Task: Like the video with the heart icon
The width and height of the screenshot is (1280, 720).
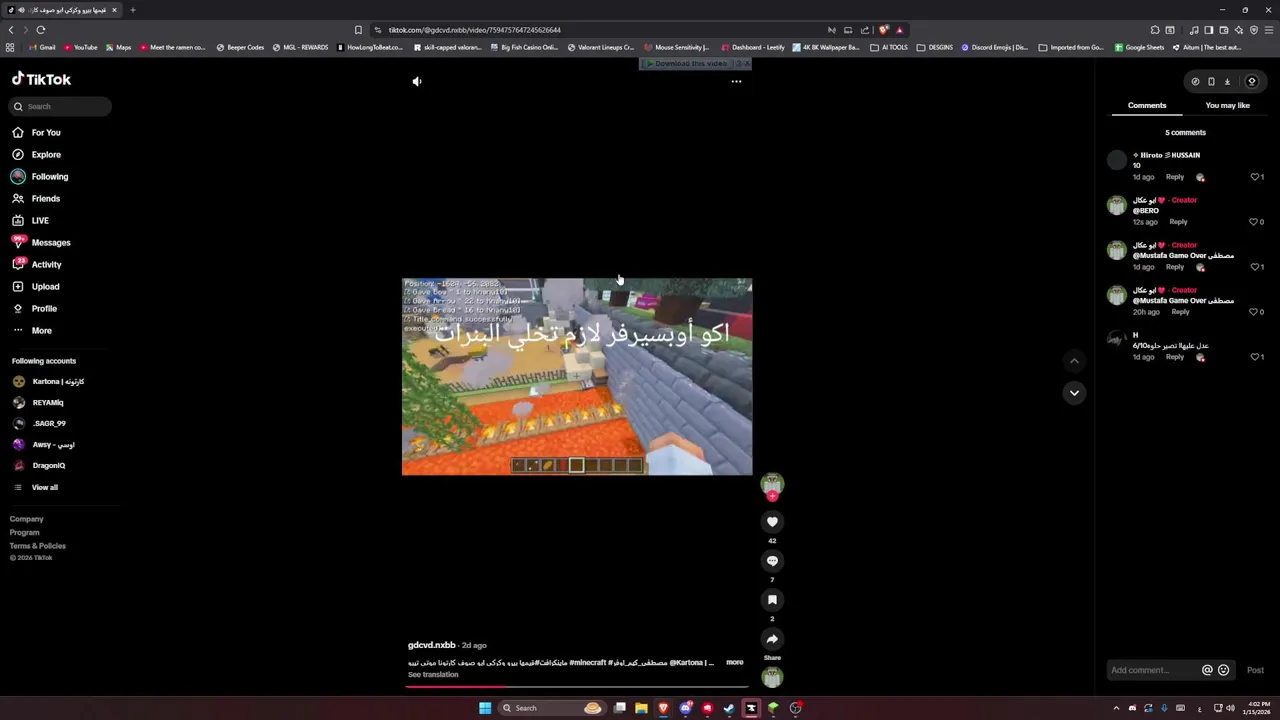Action: click(772, 521)
